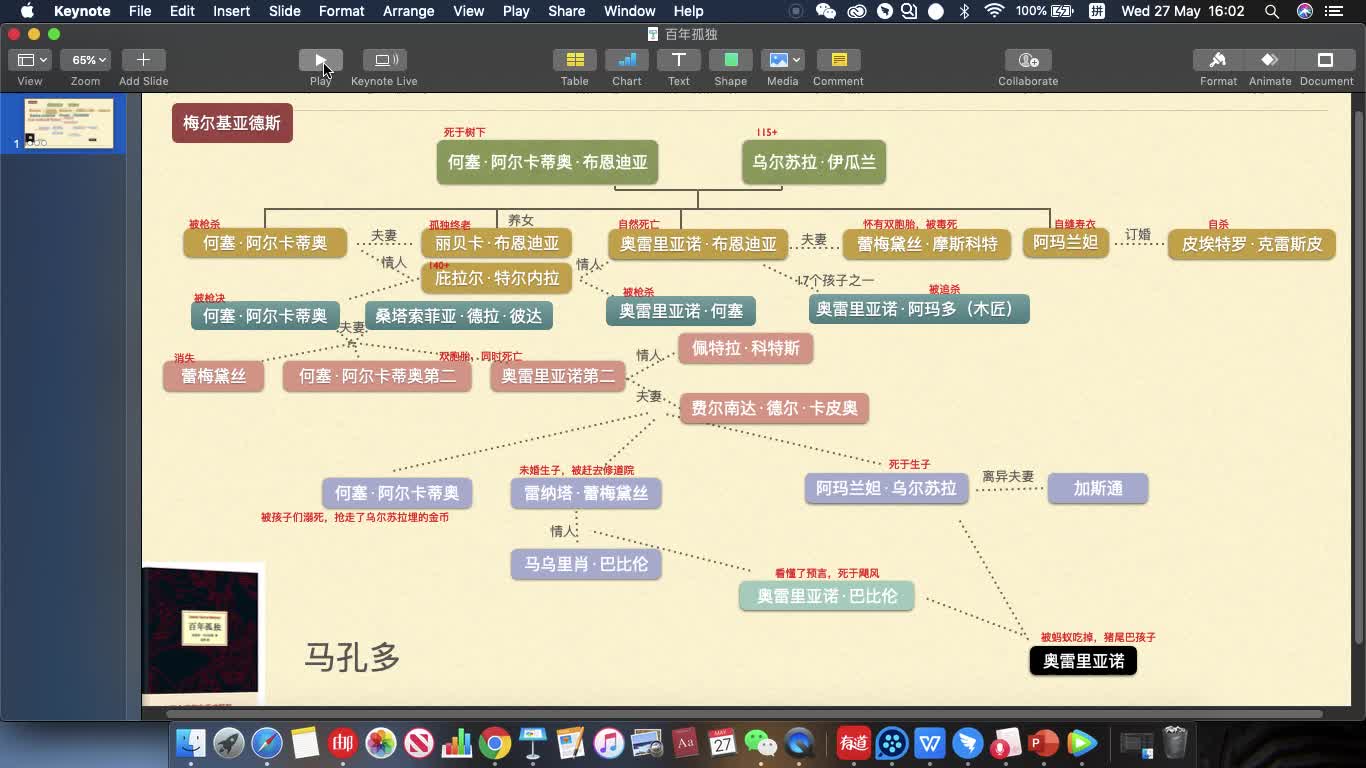Viewport: 1366px width, 768px height.
Task: Open the Collaborate option
Action: point(1028,60)
